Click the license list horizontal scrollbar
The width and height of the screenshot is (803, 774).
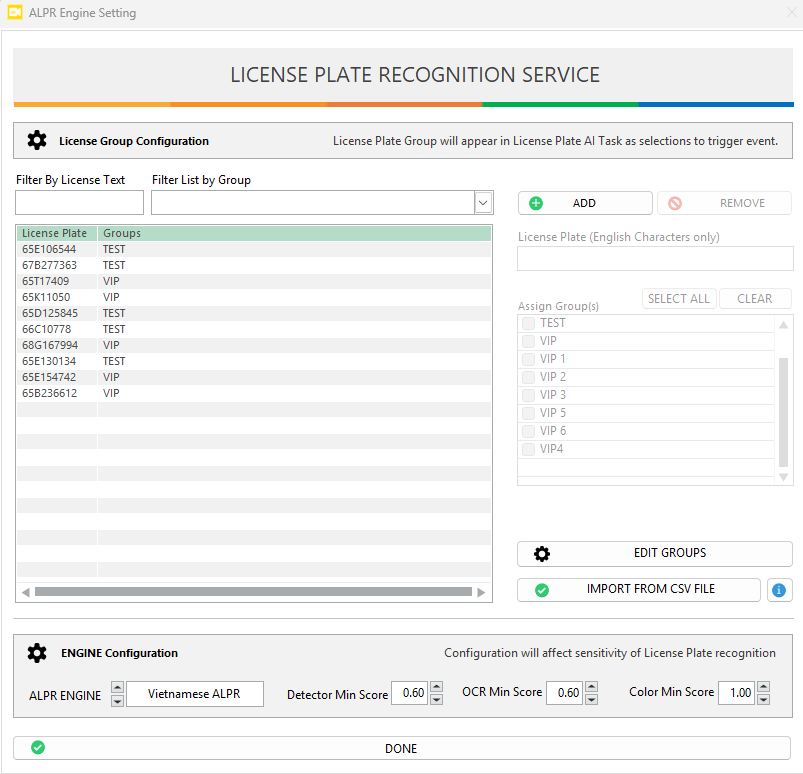pyautogui.click(x=253, y=592)
